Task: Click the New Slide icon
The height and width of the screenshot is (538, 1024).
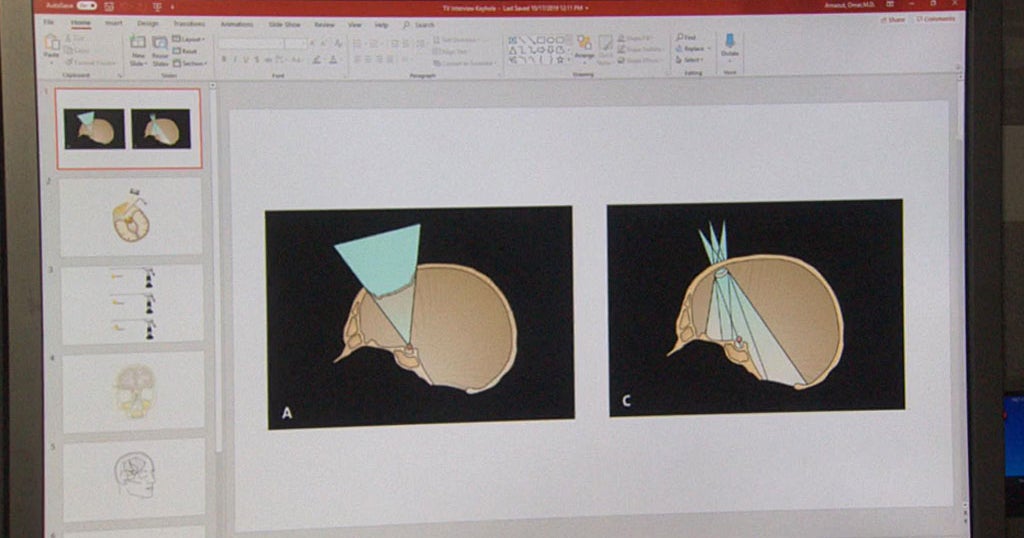Action: pyautogui.click(x=138, y=47)
